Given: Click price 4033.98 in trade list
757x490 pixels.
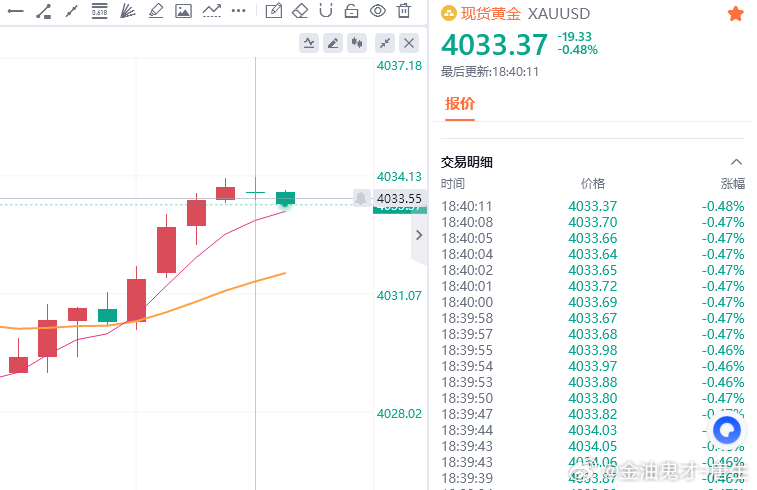Looking at the screenshot, I should tap(593, 350).
